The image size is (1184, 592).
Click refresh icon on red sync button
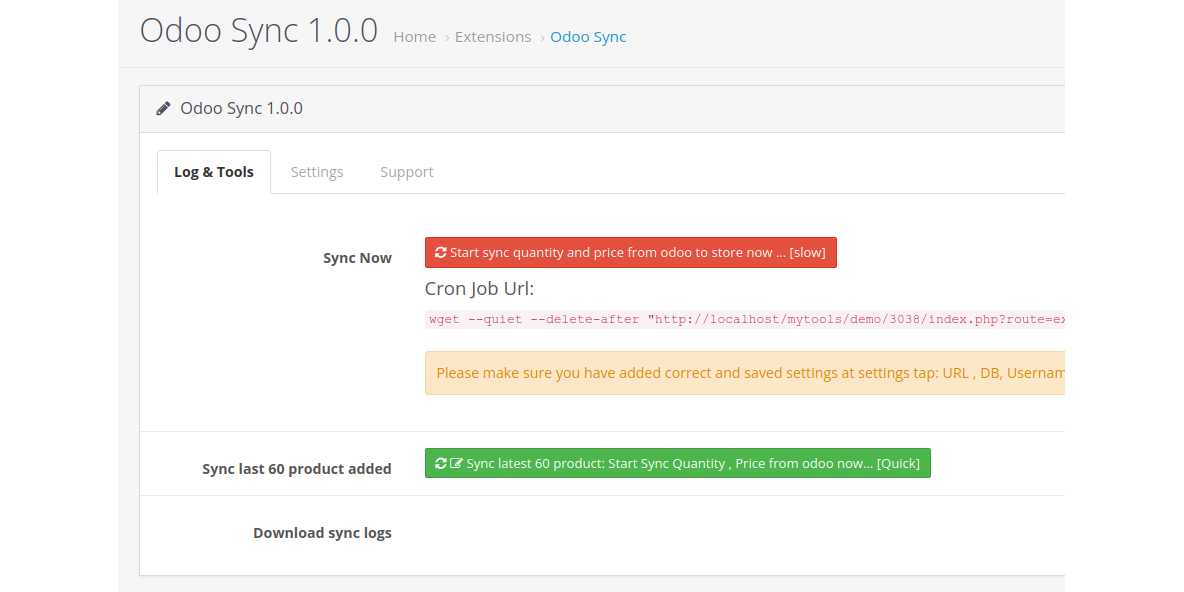pyautogui.click(x=441, y=252)
